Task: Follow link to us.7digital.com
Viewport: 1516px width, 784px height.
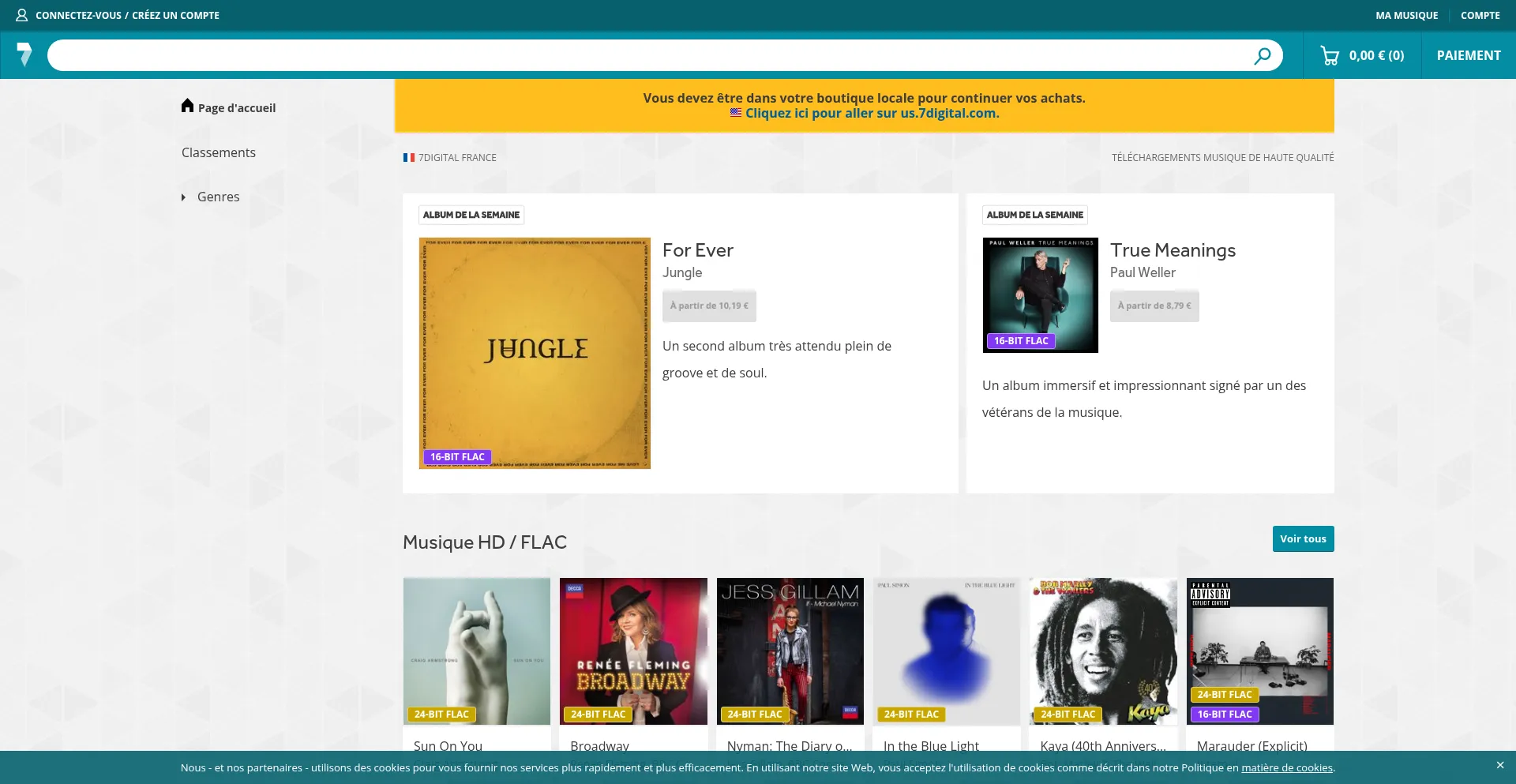Action: click(872, 113)
